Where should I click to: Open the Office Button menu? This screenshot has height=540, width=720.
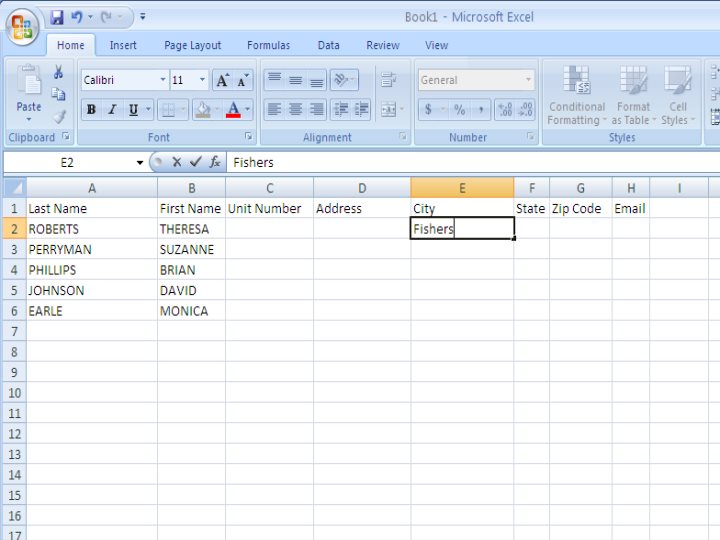pos(22,27)
